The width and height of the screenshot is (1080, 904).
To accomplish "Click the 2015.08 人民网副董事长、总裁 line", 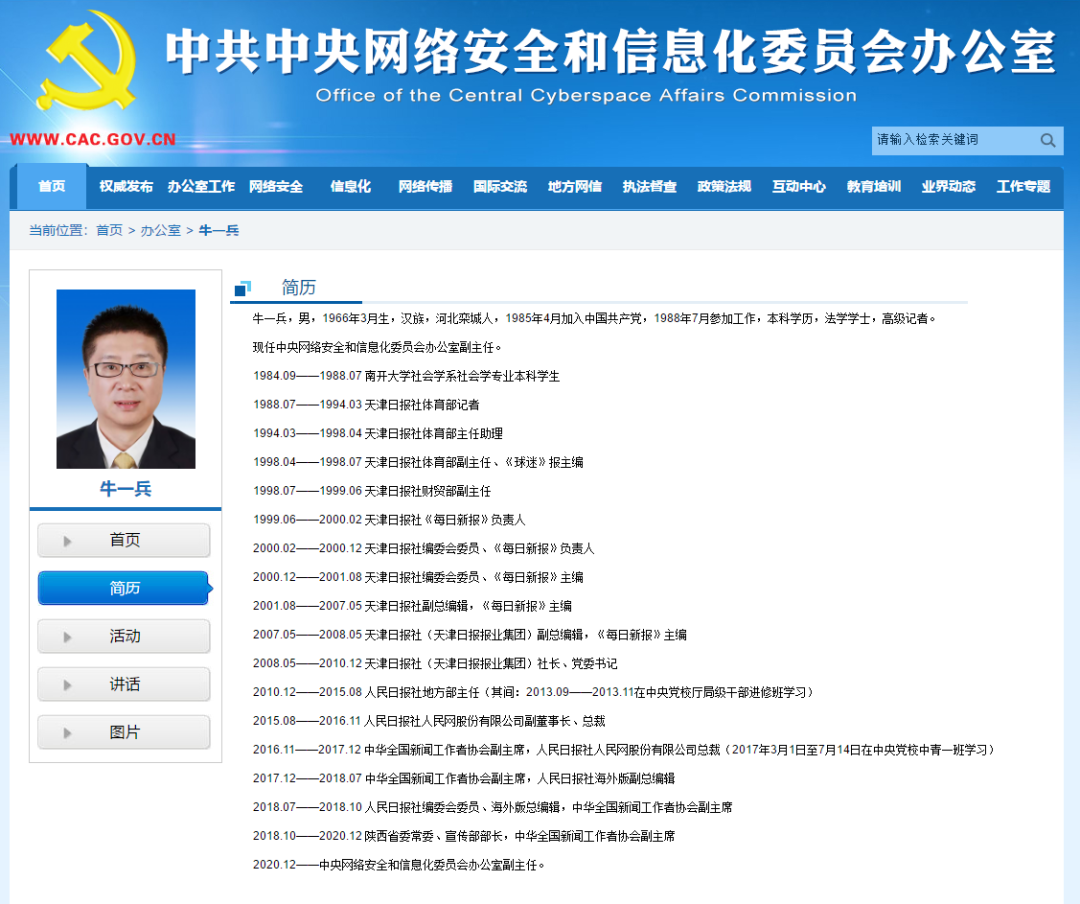I will coord(429,721).
